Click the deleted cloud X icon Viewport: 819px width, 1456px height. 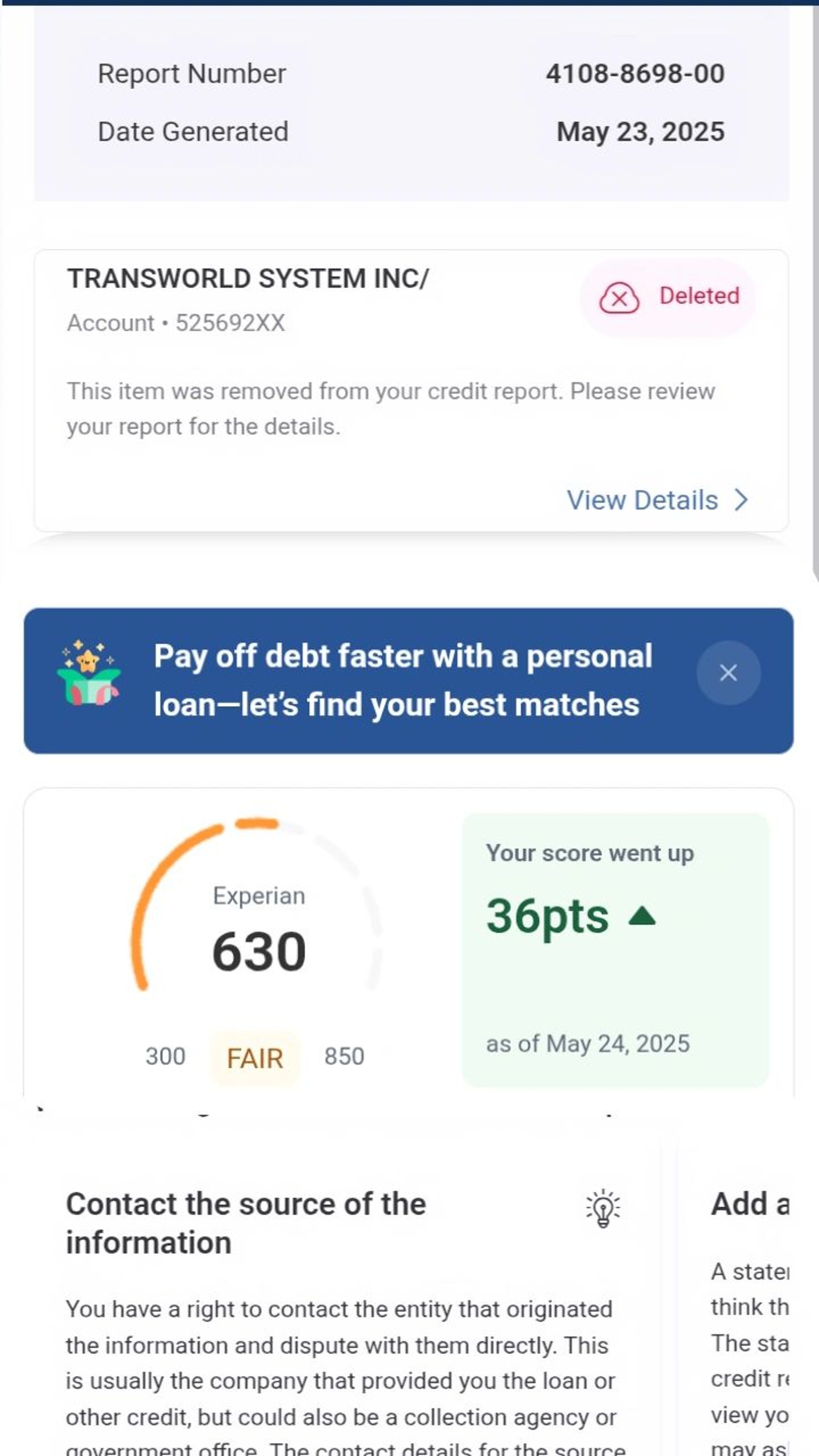[x=619, y=297]
